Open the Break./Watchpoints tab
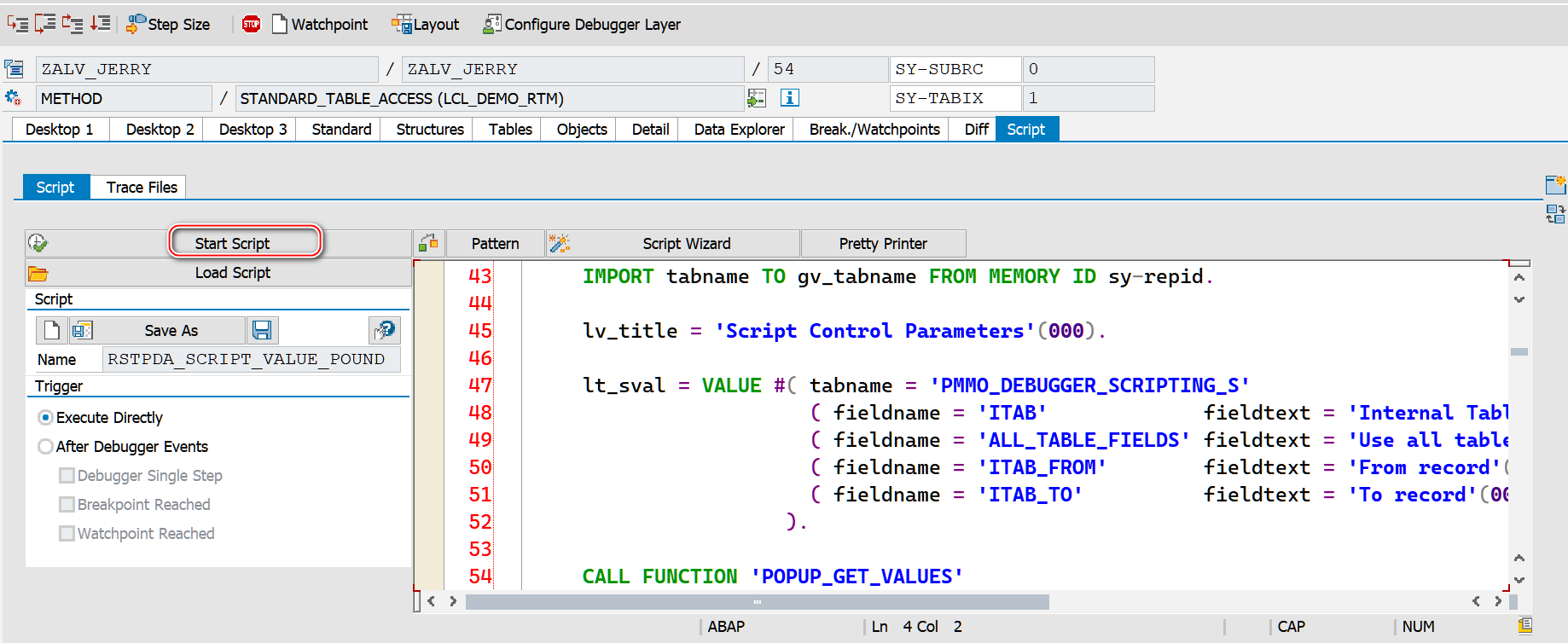 (x=875, y=129)
